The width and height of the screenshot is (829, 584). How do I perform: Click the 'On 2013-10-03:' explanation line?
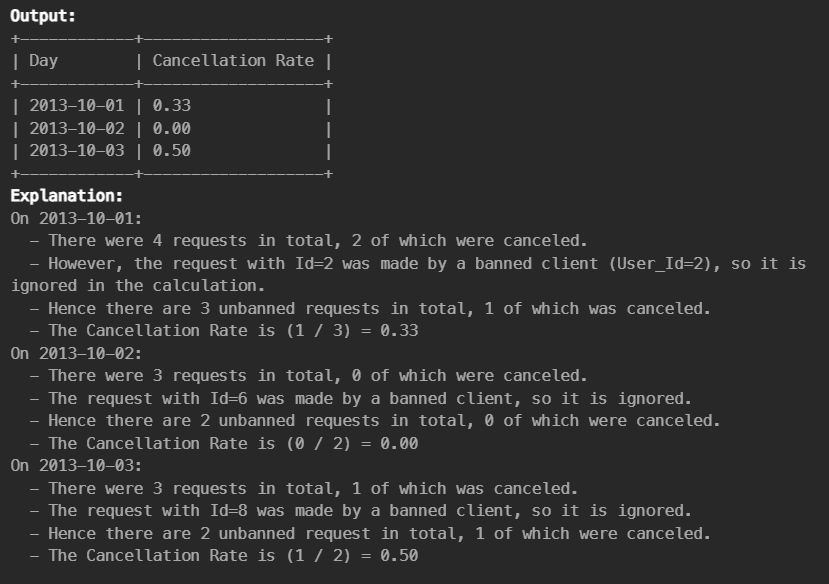(76, 466)
